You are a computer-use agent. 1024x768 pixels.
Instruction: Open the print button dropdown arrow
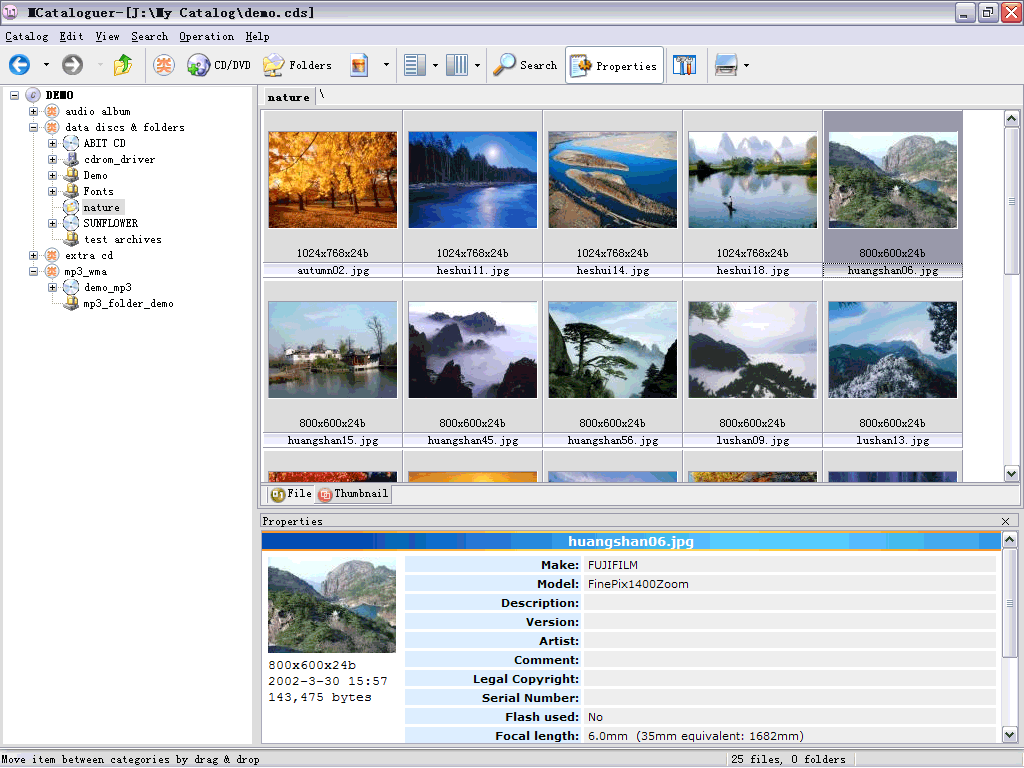pos(746,66)
